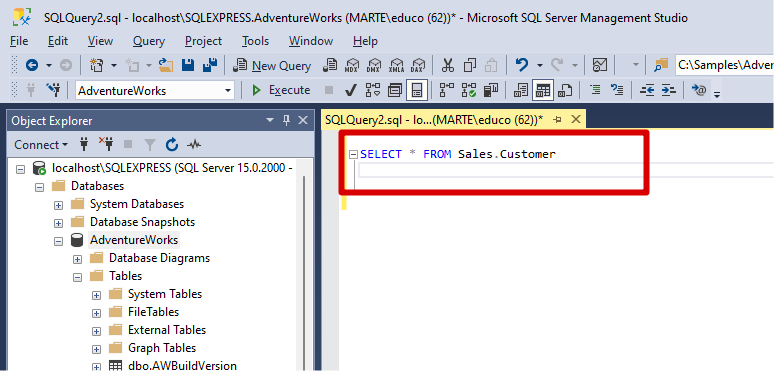This screenshot has width=774, height=371.
Task: Expand the FileTables folder
Action: tap(96, 313)
